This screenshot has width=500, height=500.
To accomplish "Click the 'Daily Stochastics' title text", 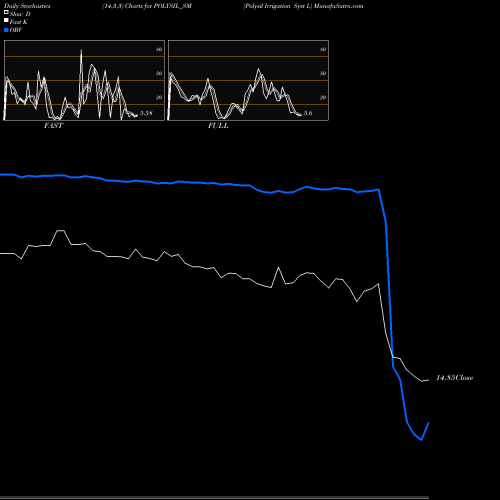I will point(27,6).
